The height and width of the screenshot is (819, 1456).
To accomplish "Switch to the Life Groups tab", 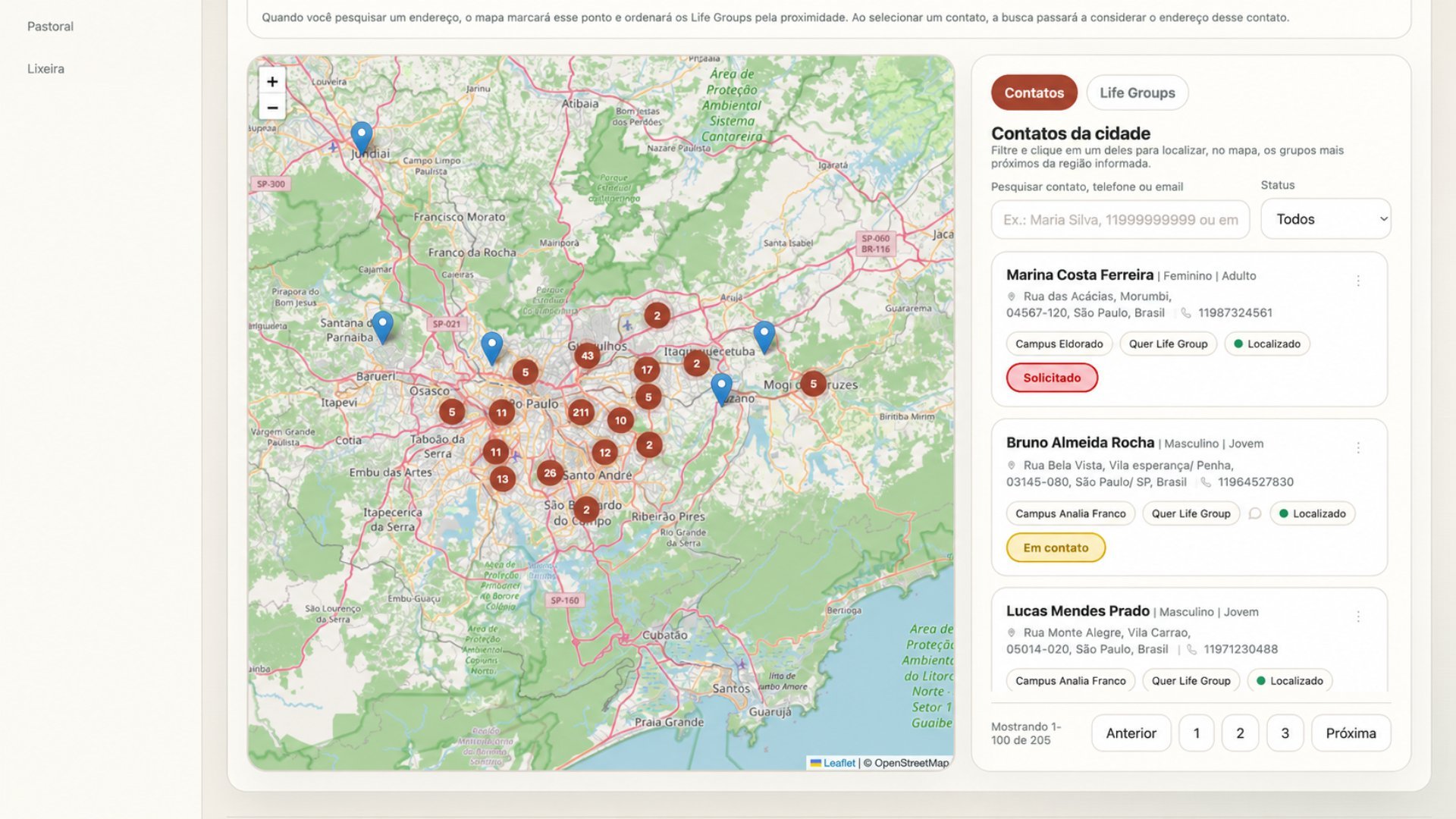I will tap(1137, 93).
